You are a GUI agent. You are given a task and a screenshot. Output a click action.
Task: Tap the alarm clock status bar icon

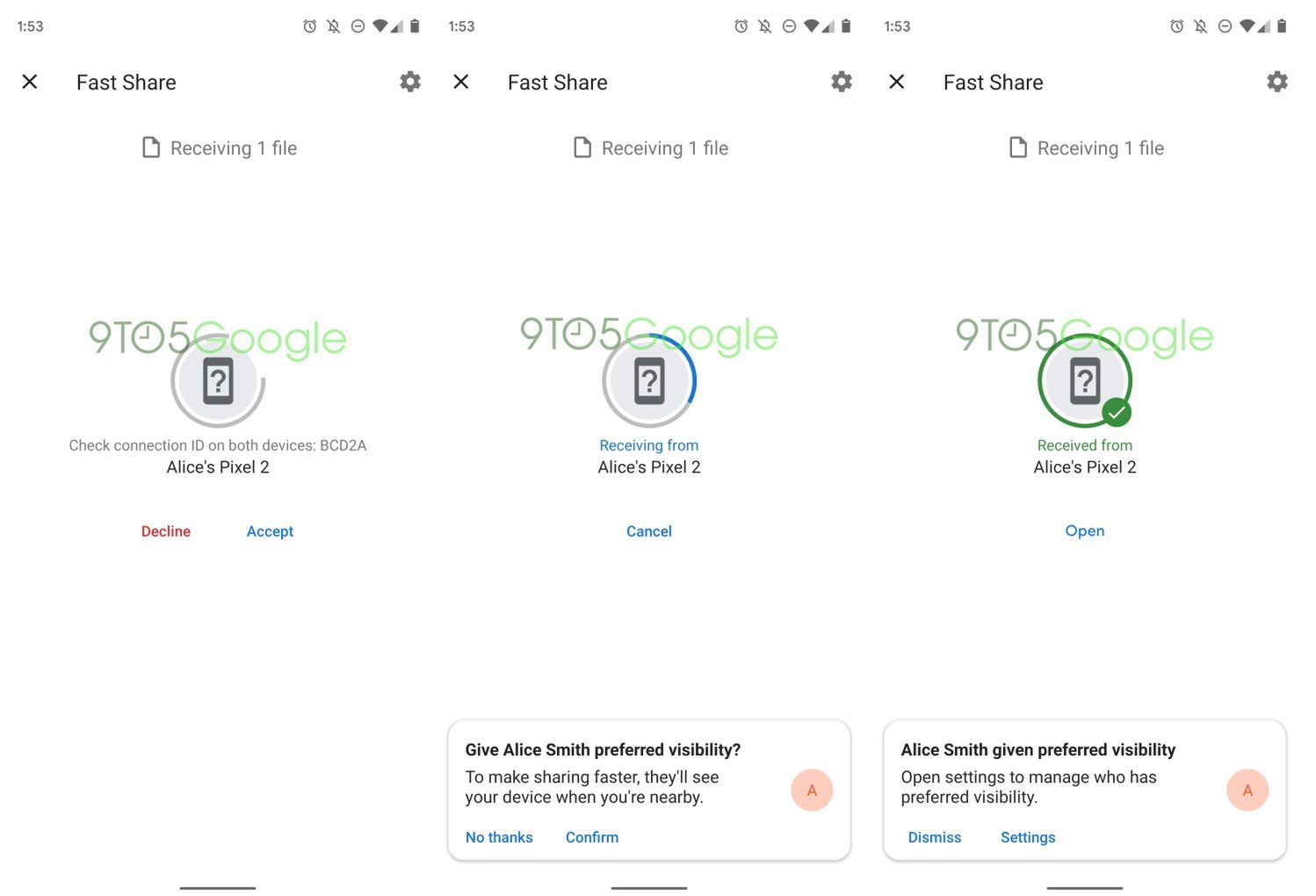point(308,25)
